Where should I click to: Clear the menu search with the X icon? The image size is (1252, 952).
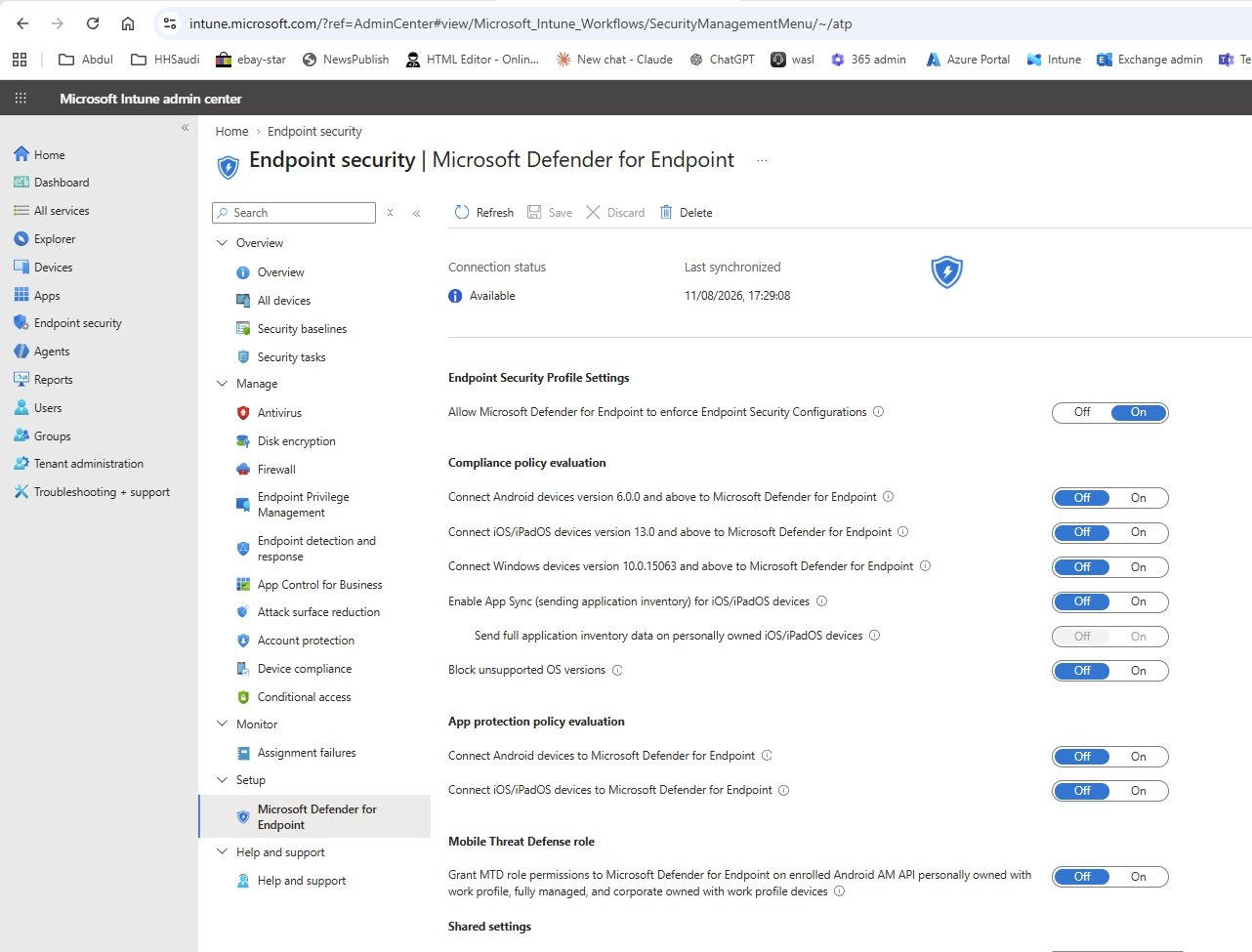pyautogui.click(x=390, y=213)
